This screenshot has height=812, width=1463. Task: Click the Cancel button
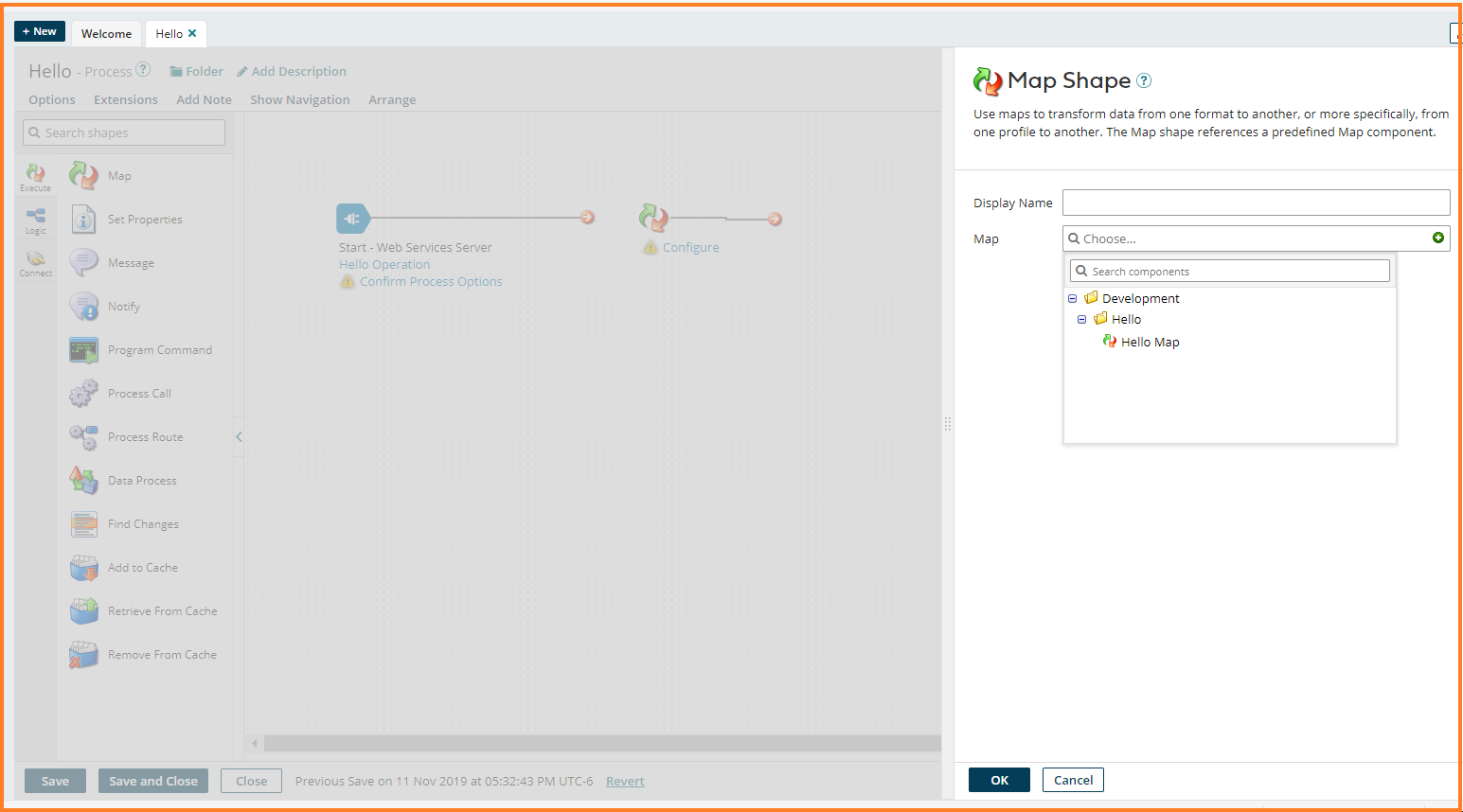(x=1073, y=780)
